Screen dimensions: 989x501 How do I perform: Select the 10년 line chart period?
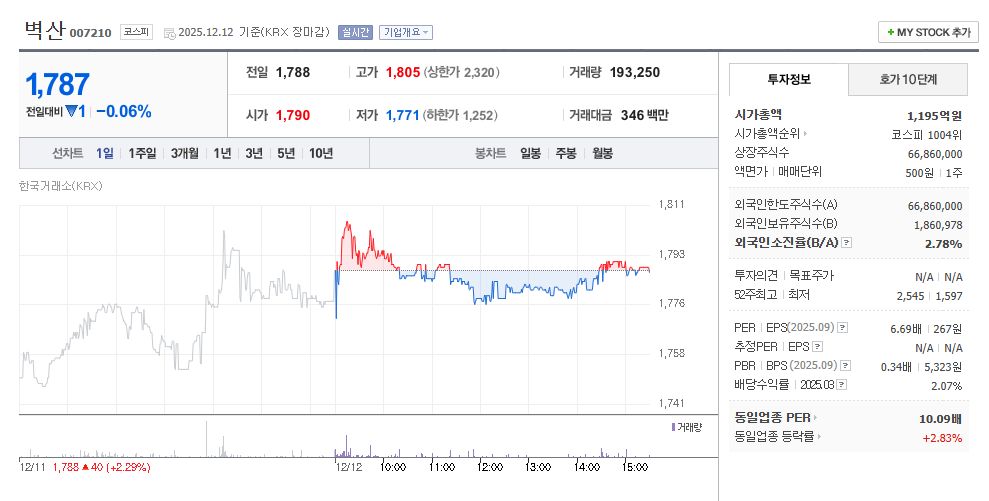pos(320,153)
